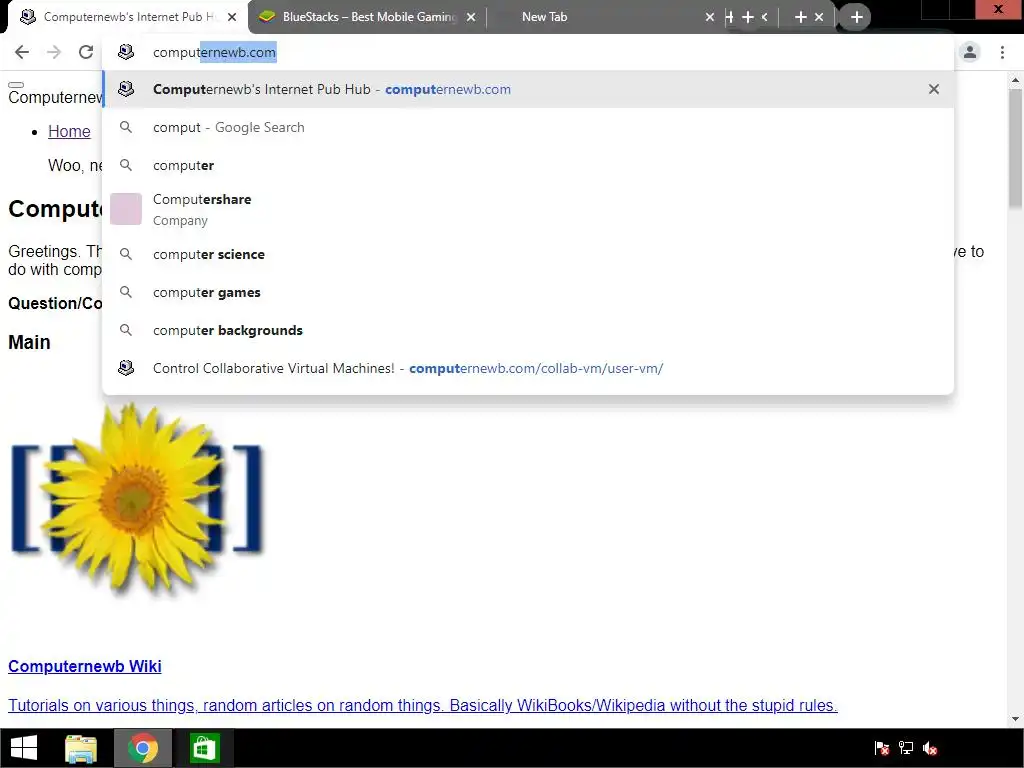This screenshot has height=768, width=1024.
Task: Open File Explorer from the taskbar
Action: point(82,748)
